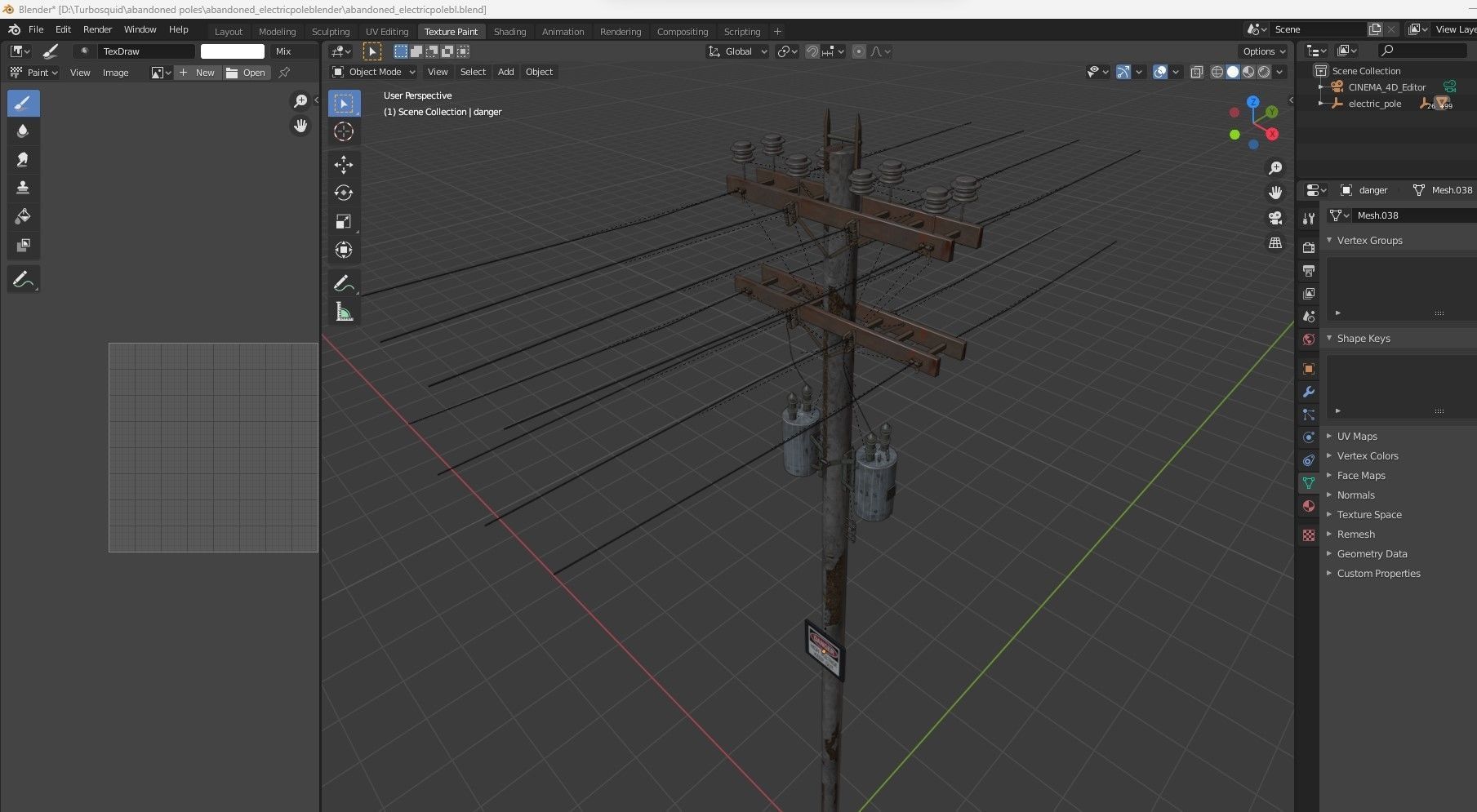Expand the Vertex Colors panel
This screenshot has height=812, width=1477.
click(x=1329, y=456)
